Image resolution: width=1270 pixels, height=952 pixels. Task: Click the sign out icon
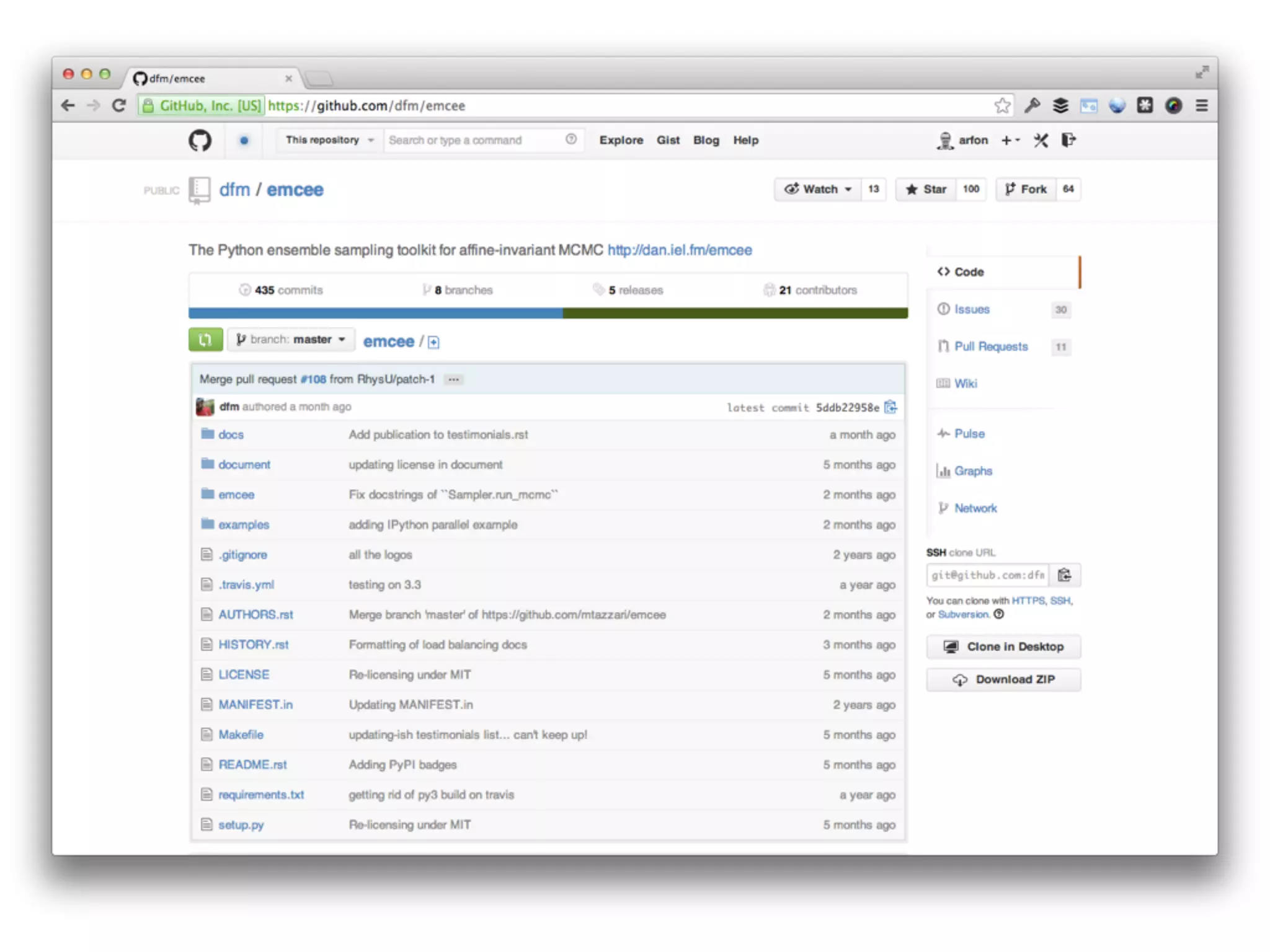[x=1068, y=140]
